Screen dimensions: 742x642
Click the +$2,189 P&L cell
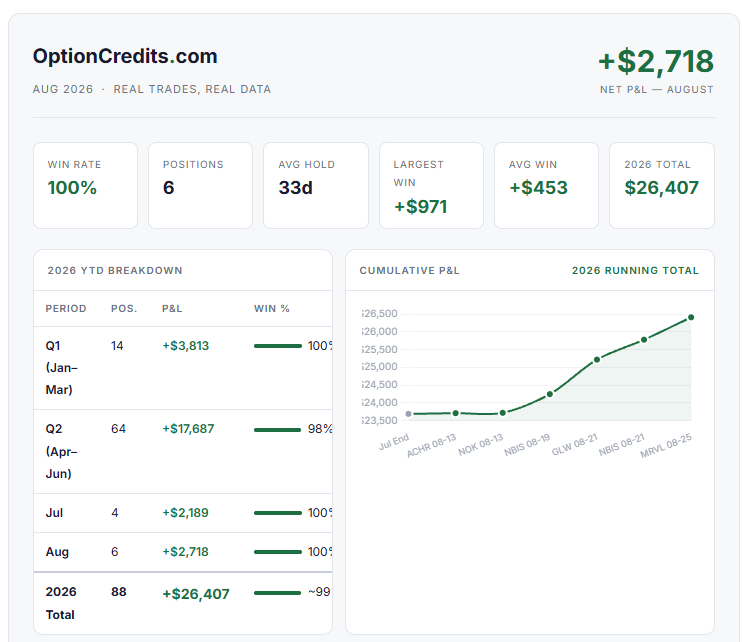pyautogui.click(x=186, y=513)
